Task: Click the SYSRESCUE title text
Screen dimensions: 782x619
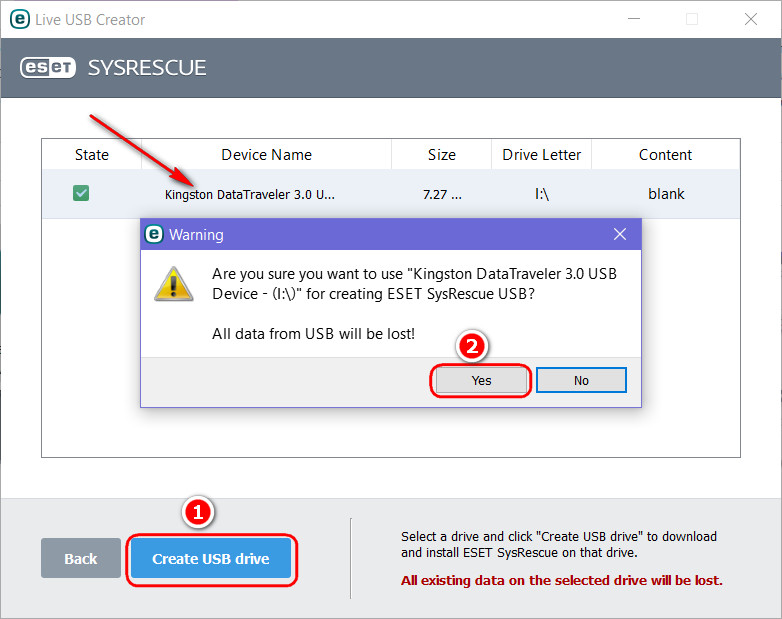Action: pyautogui.click(x=147, y=68)
